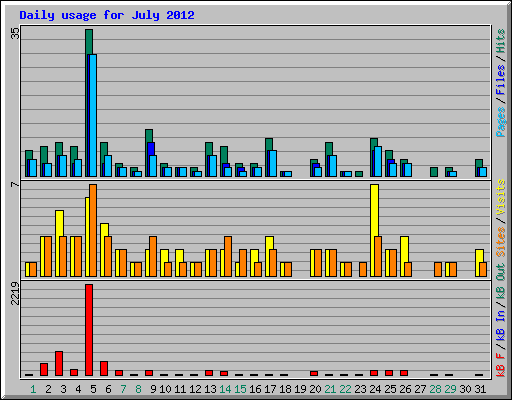Click the tall yellow Visits bar for day 24

pyautogui.click(x=374, y=210)
